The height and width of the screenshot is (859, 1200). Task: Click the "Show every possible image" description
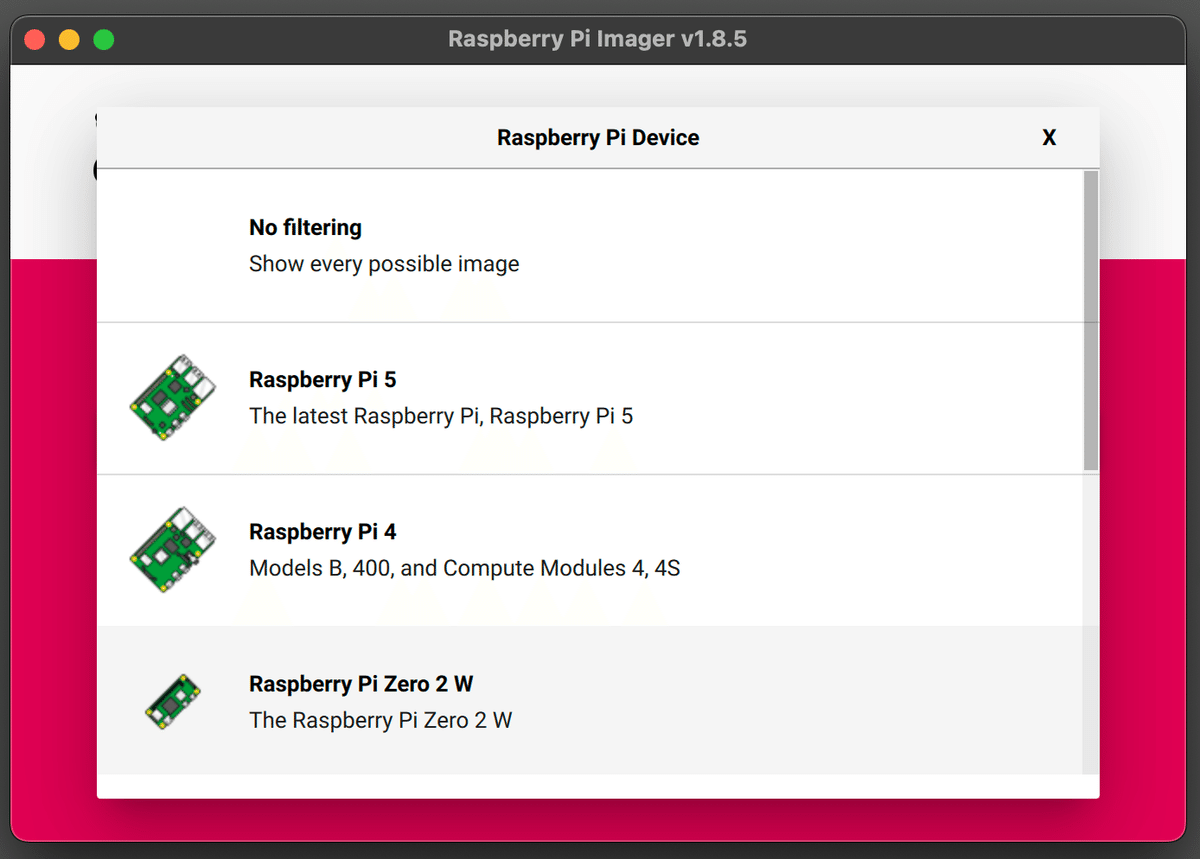tap(384, 264)
